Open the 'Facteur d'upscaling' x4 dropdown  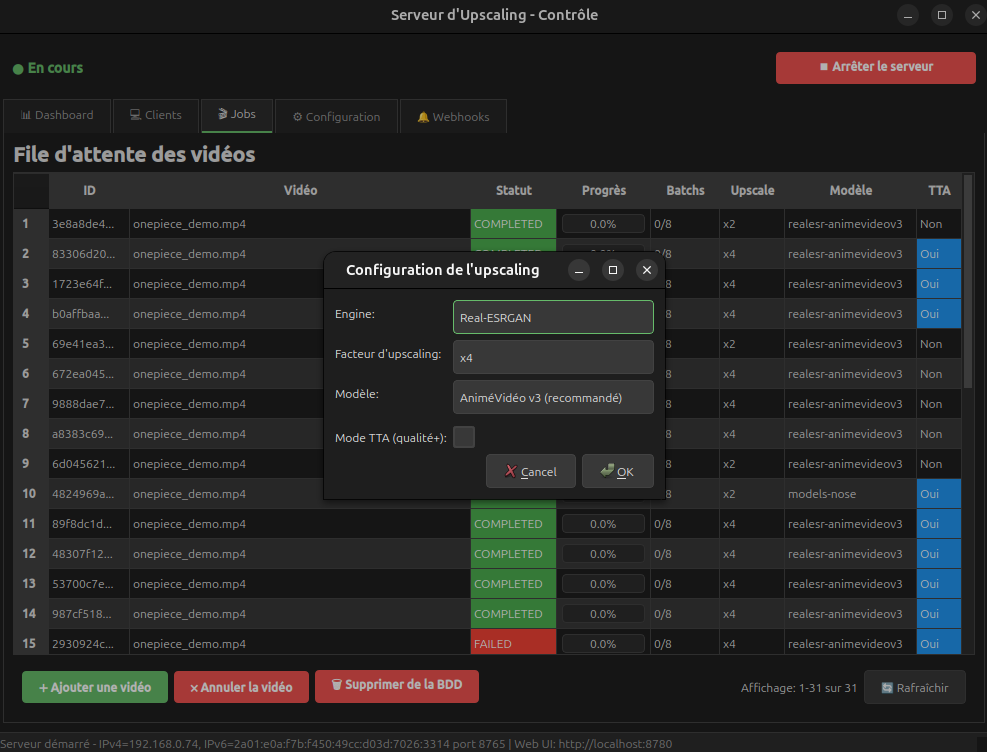click(x=553, y=356)
